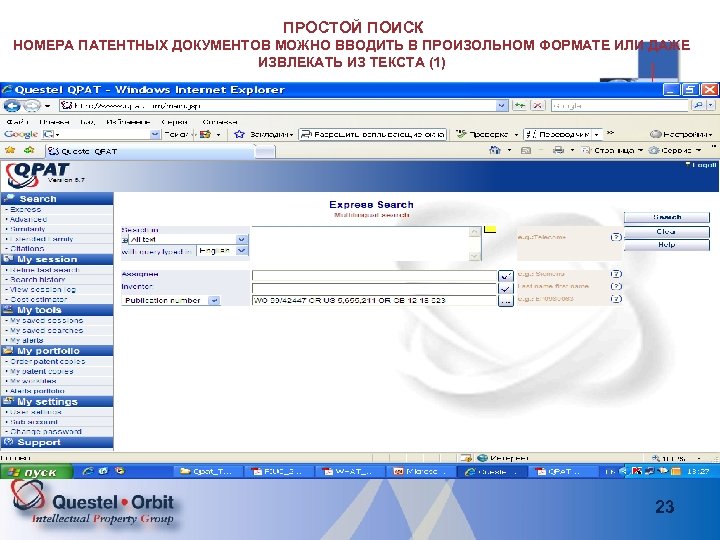The width and height of the screenshot is (720, 540).
Task: Click the Logoff link in the page header
Action: [701, 165]
